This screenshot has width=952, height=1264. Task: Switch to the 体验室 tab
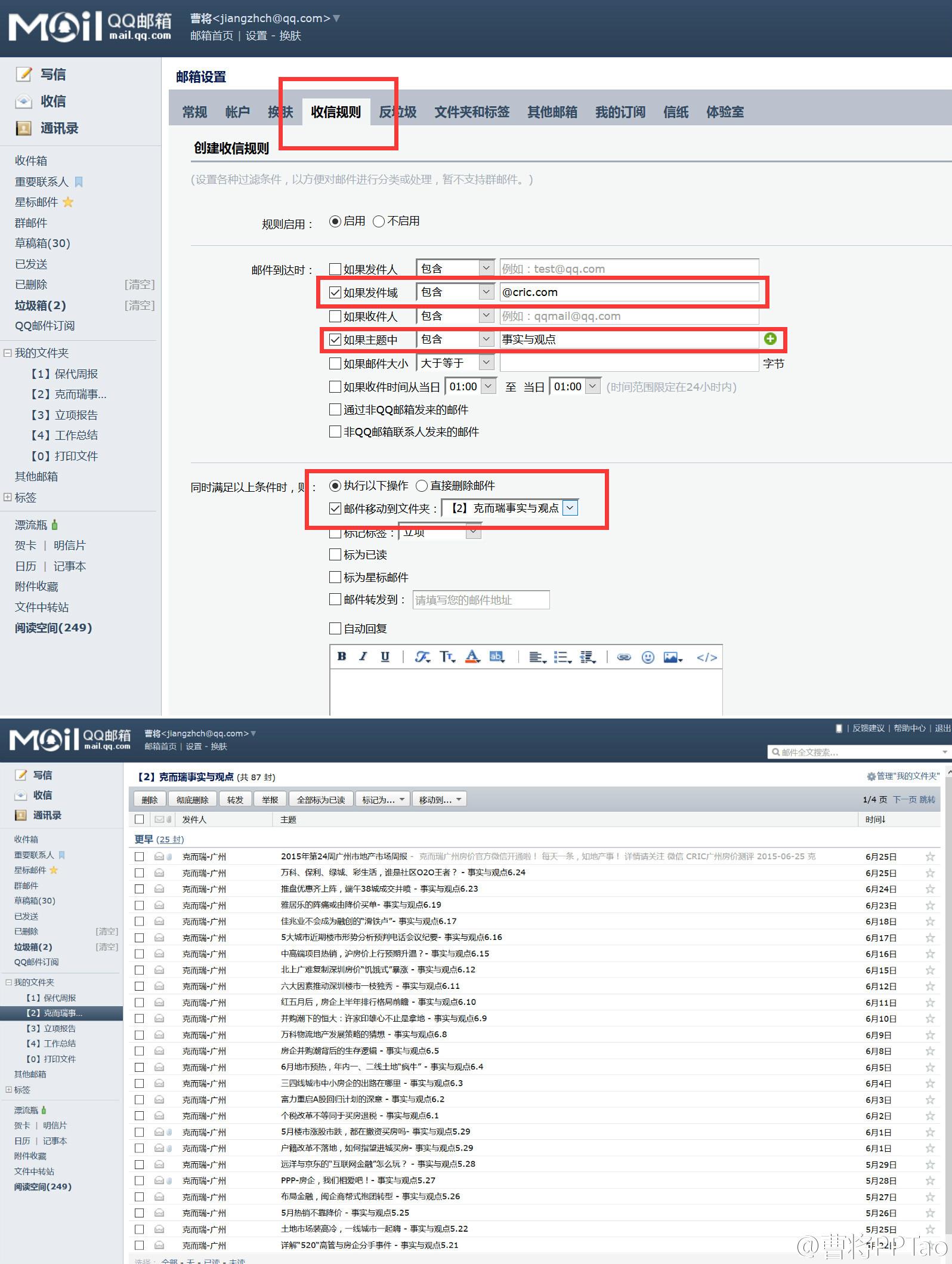(725, 112)
